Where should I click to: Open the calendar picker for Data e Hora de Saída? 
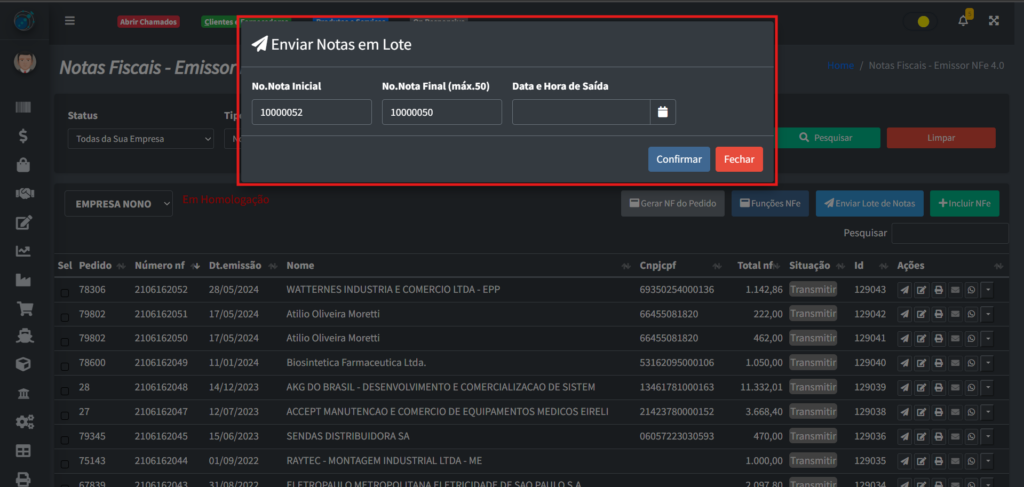coord(662,113)
